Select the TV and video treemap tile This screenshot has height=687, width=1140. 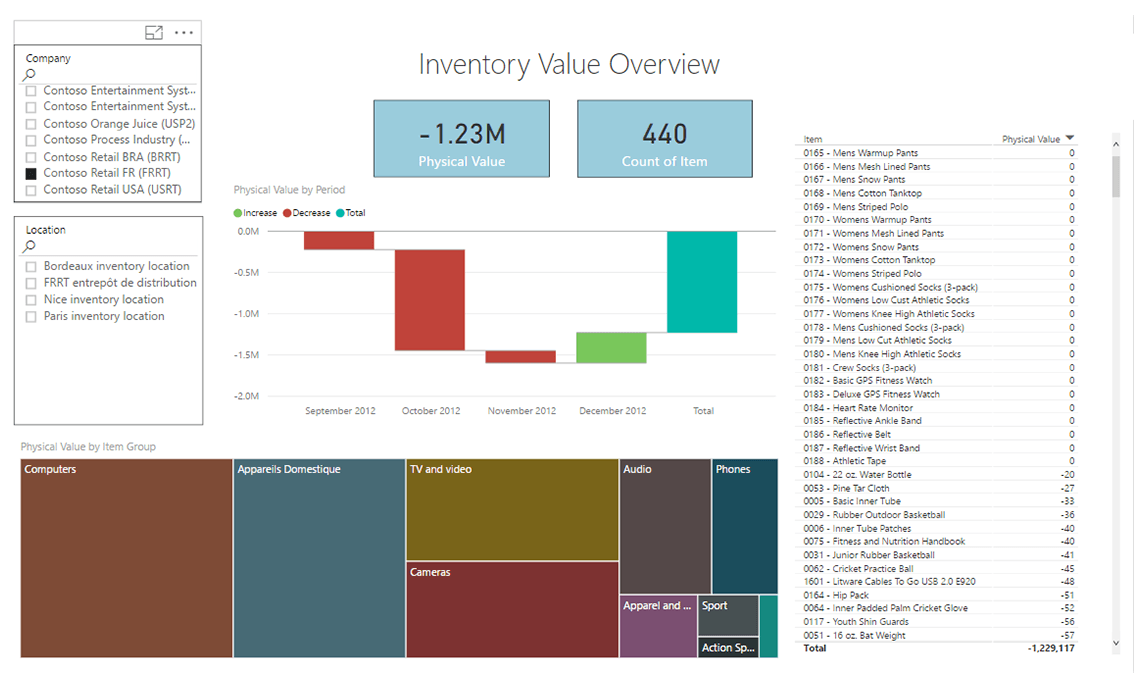coord(513,510)
